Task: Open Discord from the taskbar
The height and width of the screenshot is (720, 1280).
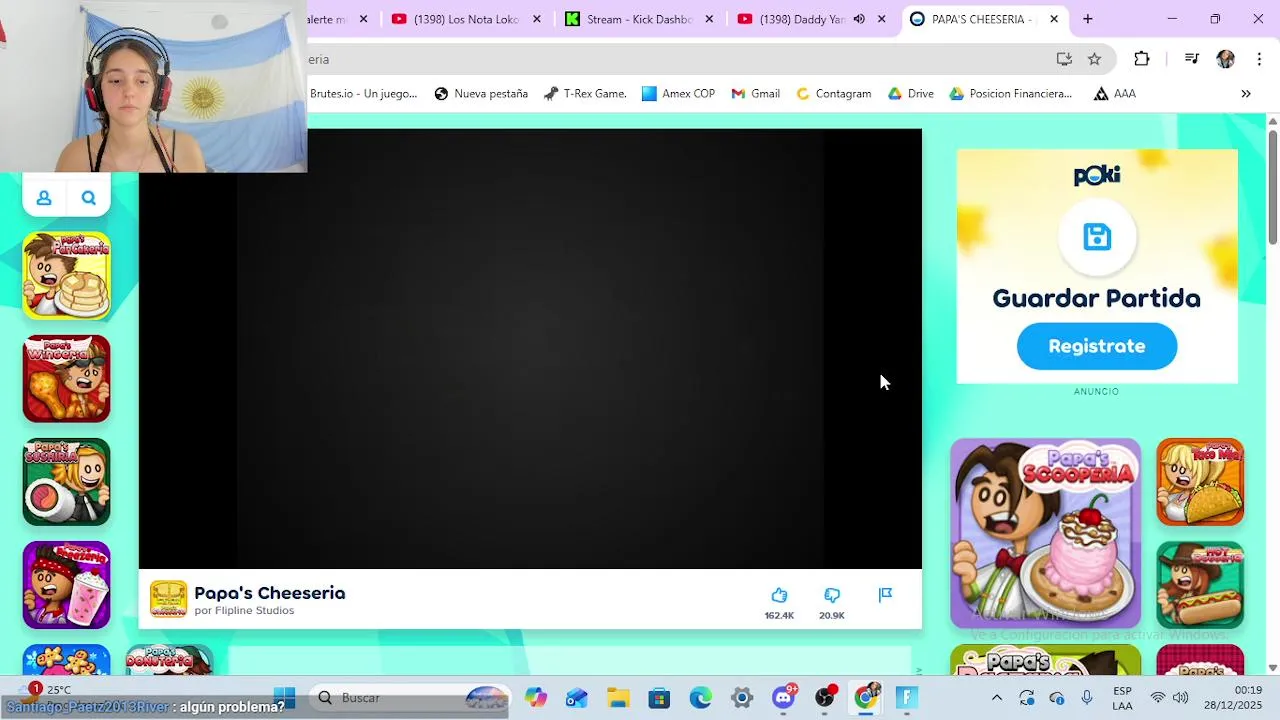Action: tap(783, 697)
